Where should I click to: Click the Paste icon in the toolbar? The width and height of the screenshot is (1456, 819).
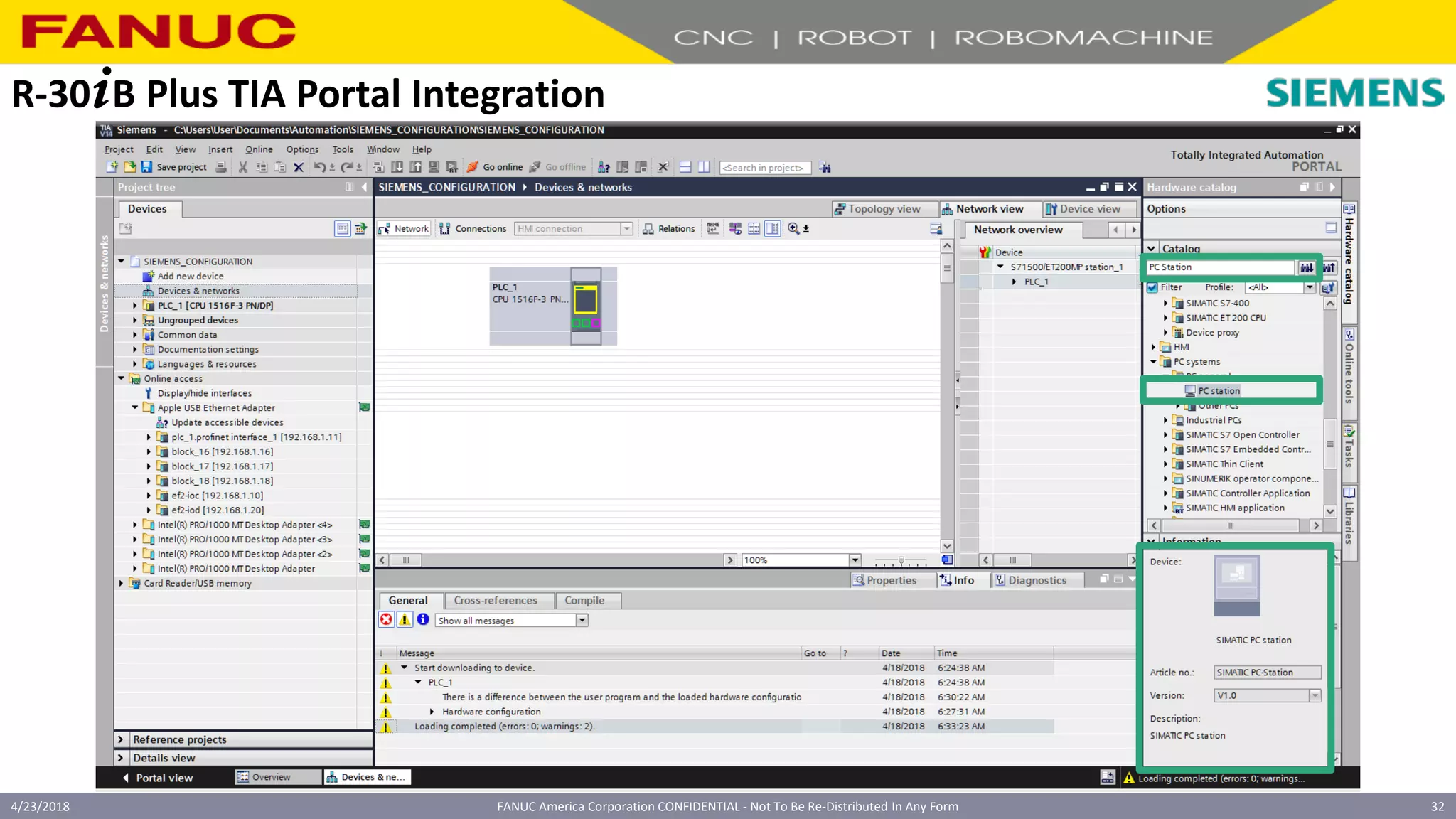(280, 167)
